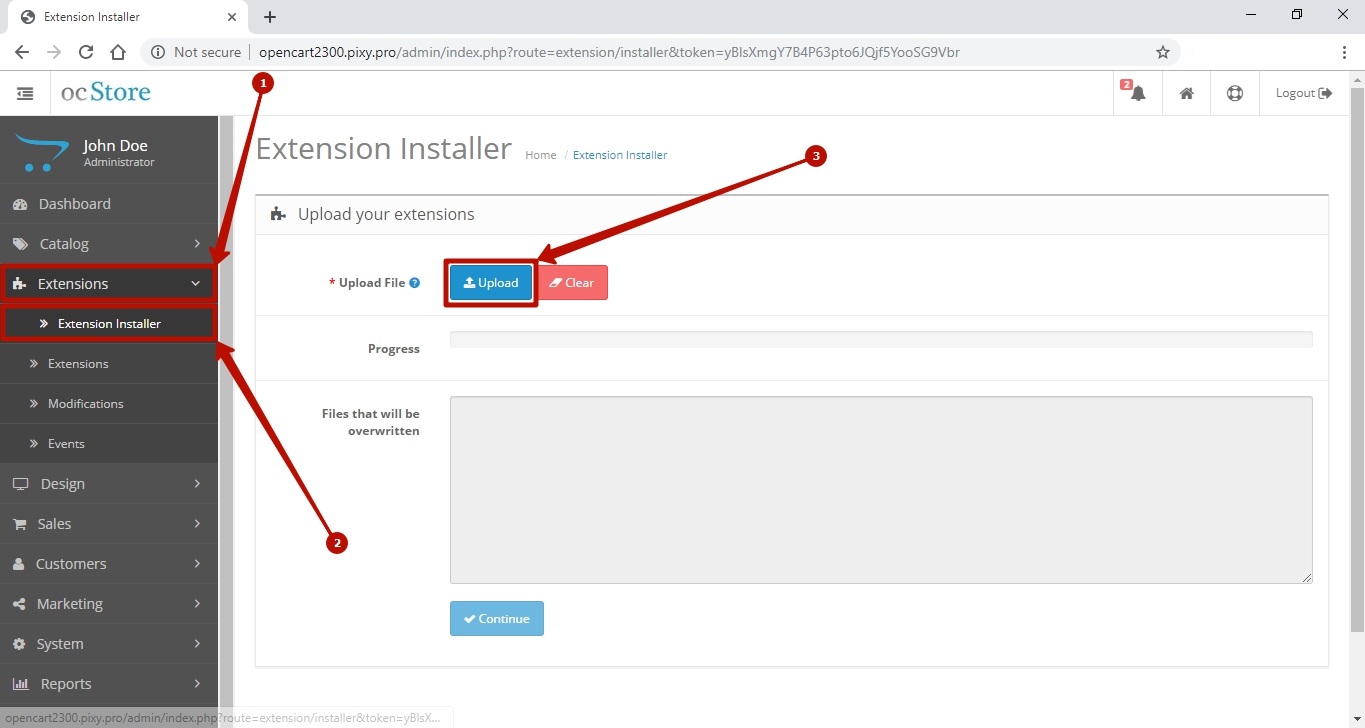Screen dimensions: 1365x728
Task: Select Events in the Extensions submenu
Action: click(66, 444)
